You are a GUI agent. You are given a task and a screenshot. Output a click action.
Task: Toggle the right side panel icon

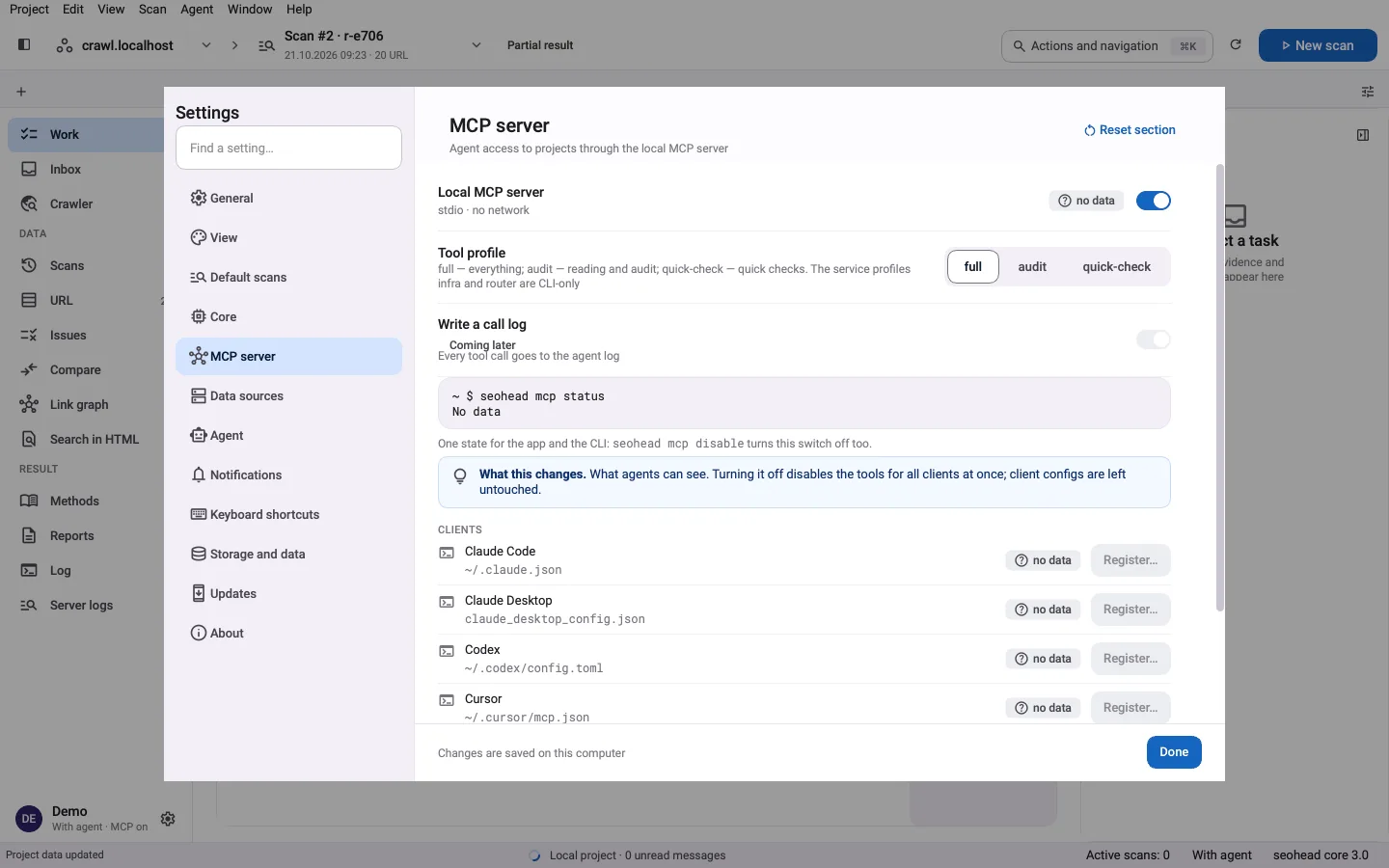pyautogui.click(x=1363, y=135)
